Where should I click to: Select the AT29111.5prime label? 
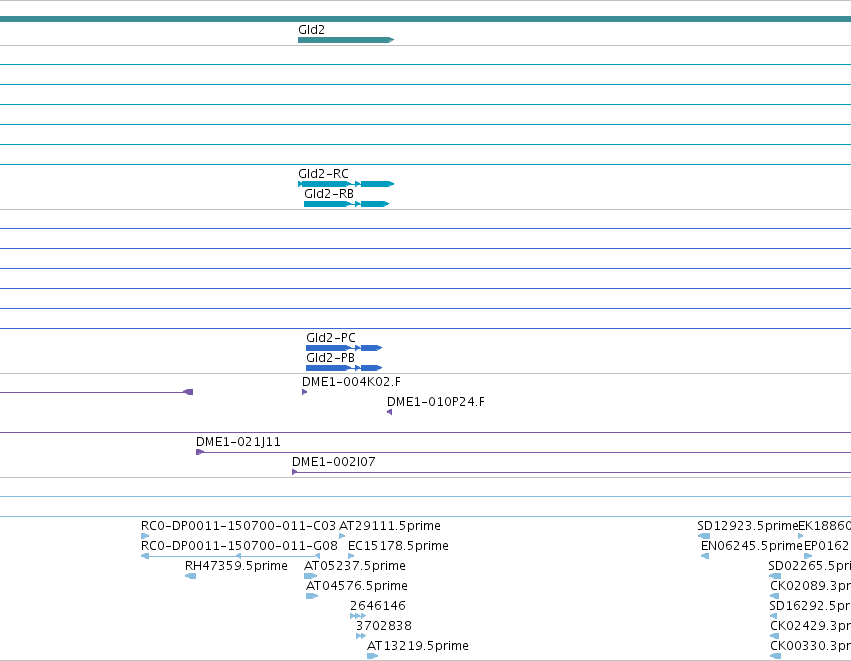tap(390, 526)
